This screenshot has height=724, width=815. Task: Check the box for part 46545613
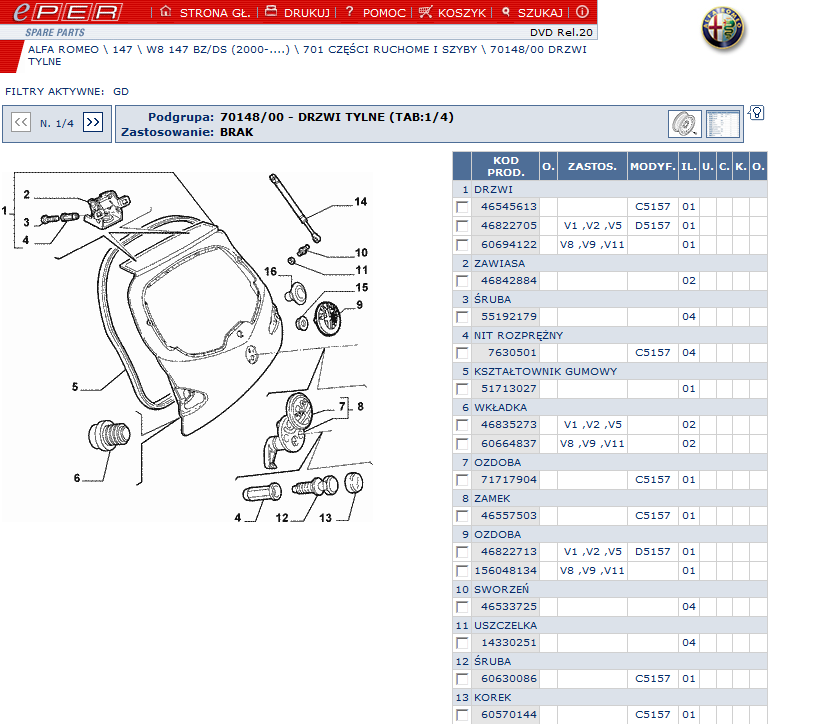[462, 207]
